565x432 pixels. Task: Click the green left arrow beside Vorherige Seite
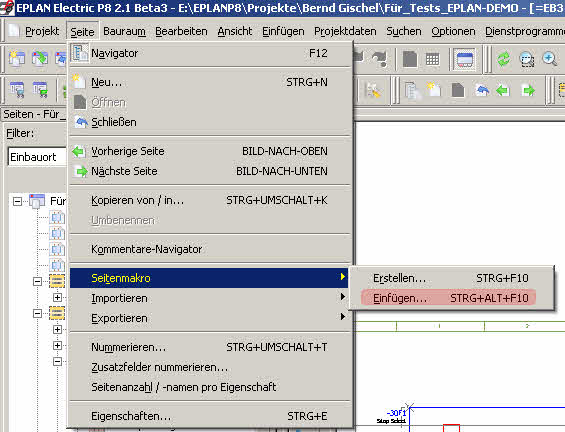tap(79, 152)
